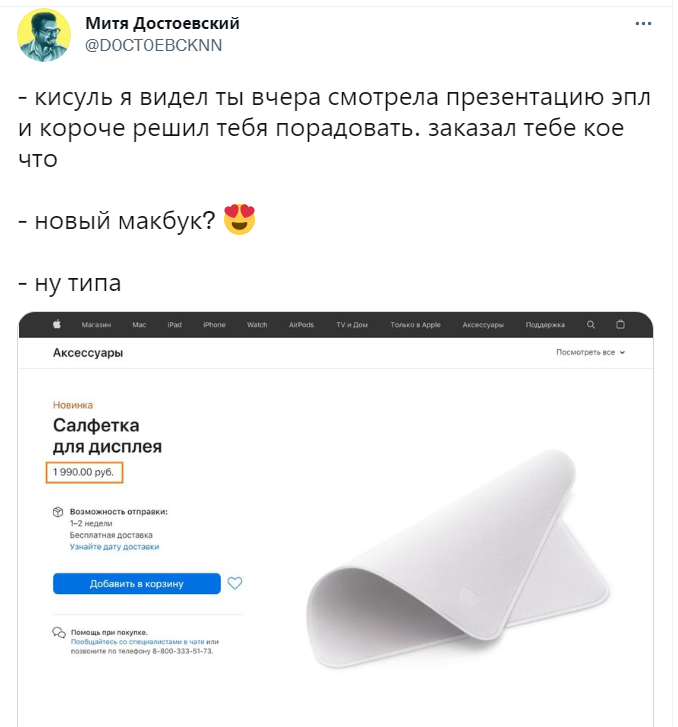Screen dimensions: 678x727
Task: Add the cloth to favorites with heart icon
Action: (x=235, y=583)
